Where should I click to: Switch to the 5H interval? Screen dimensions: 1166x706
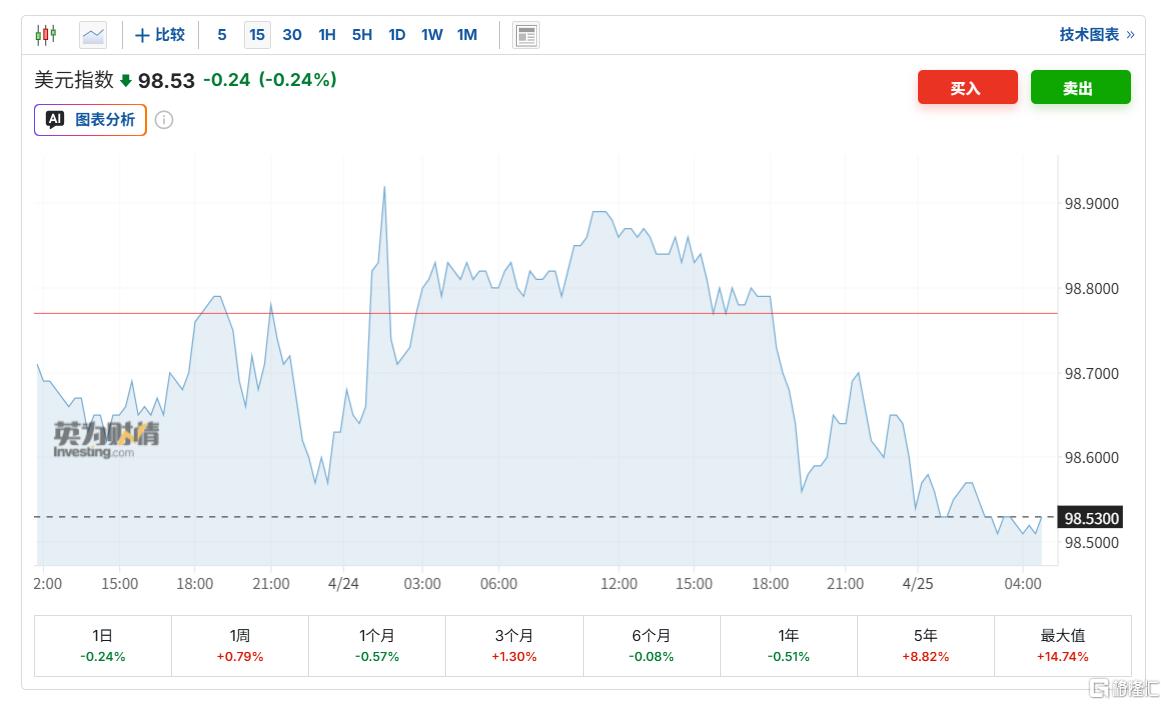coord(362,35)
